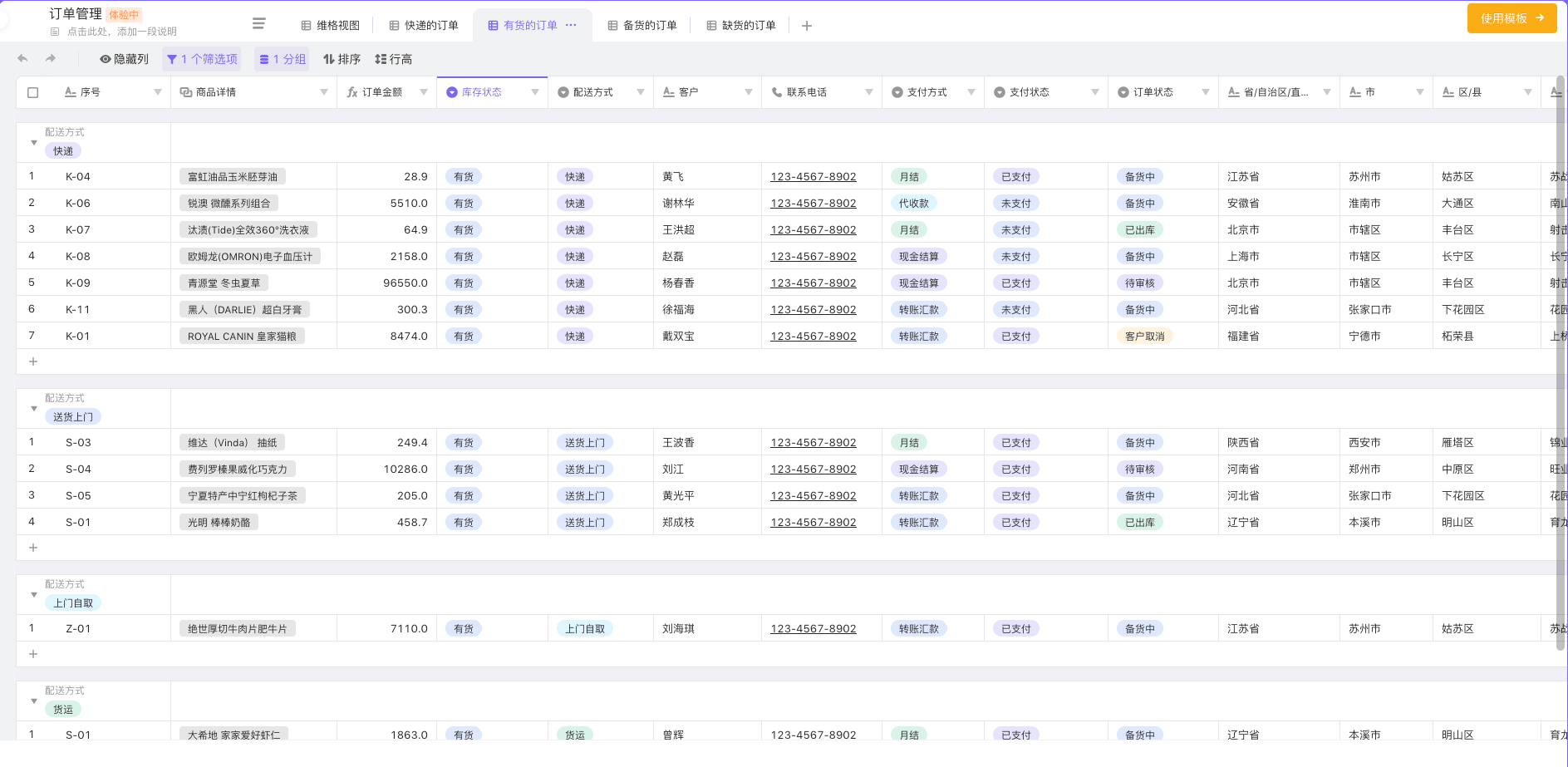Viewport: 1568px width, 767px height.
Task: Click the phone number link for 黄飞
Action: 813,177
